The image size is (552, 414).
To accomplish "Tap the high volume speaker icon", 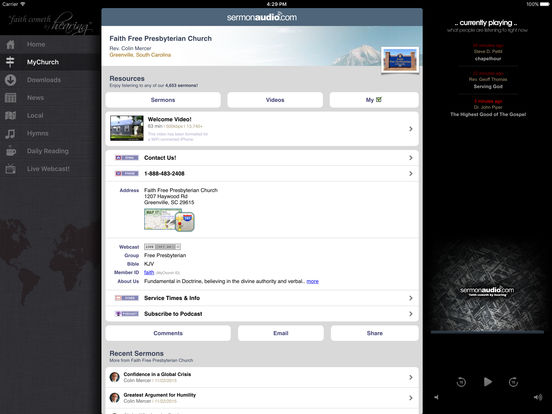I will 538,397.
